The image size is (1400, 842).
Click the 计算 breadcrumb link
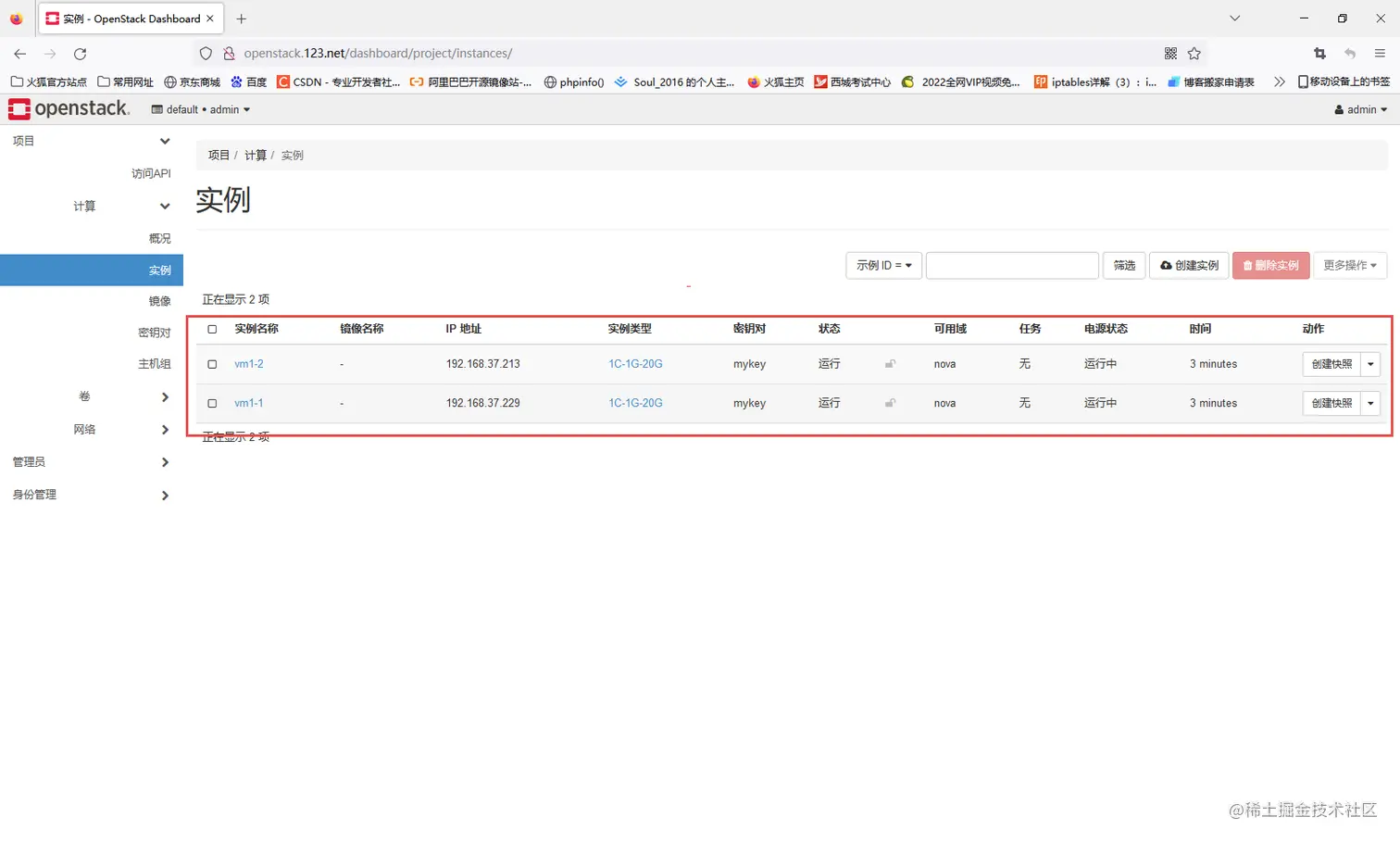click(256, 155)
